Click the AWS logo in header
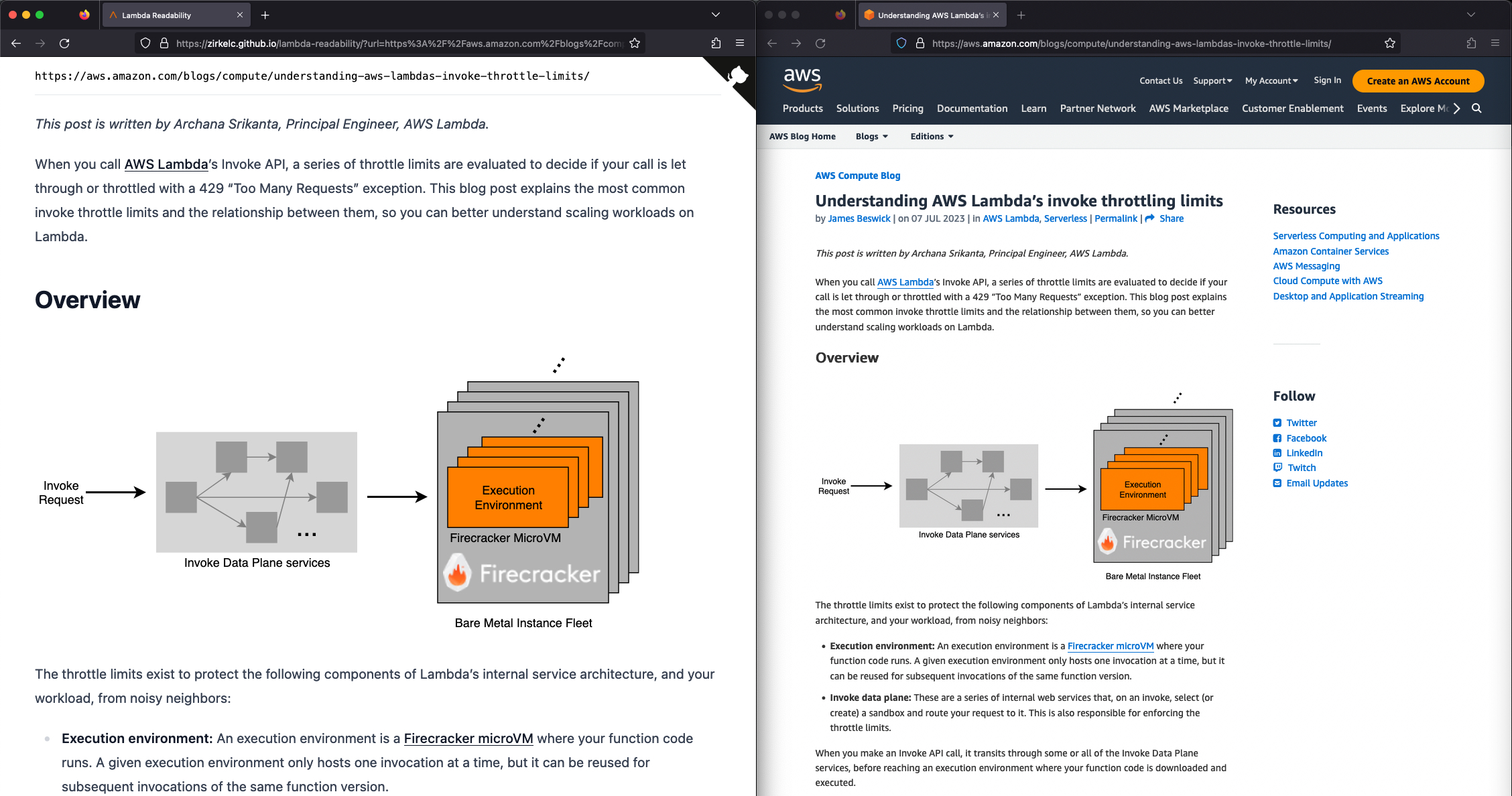 tap(802, 79)
